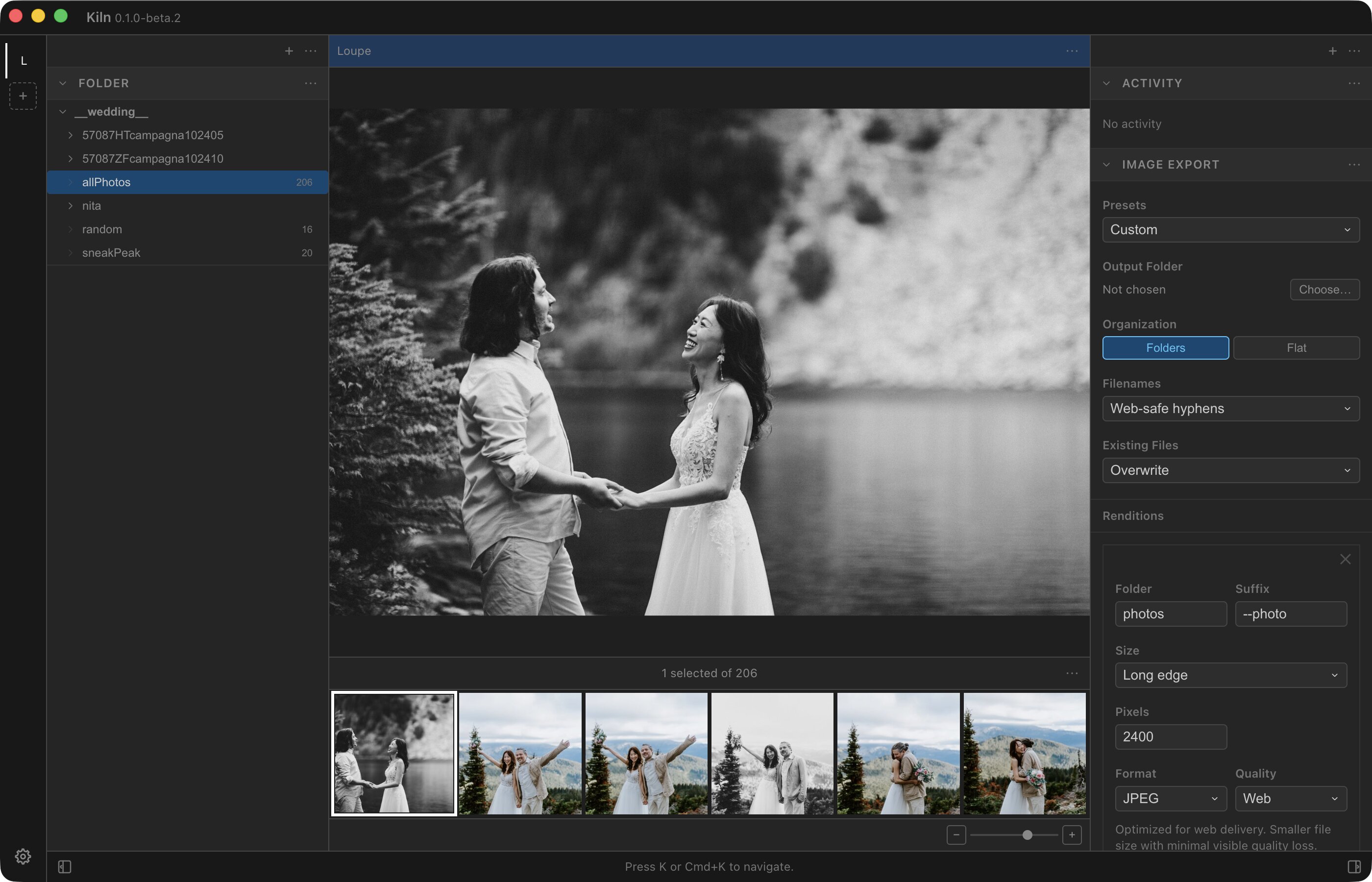Open the Loupe panel options ellipsis
The height and width of the screenshot is (882, 1372).
tap(1072, 51)
